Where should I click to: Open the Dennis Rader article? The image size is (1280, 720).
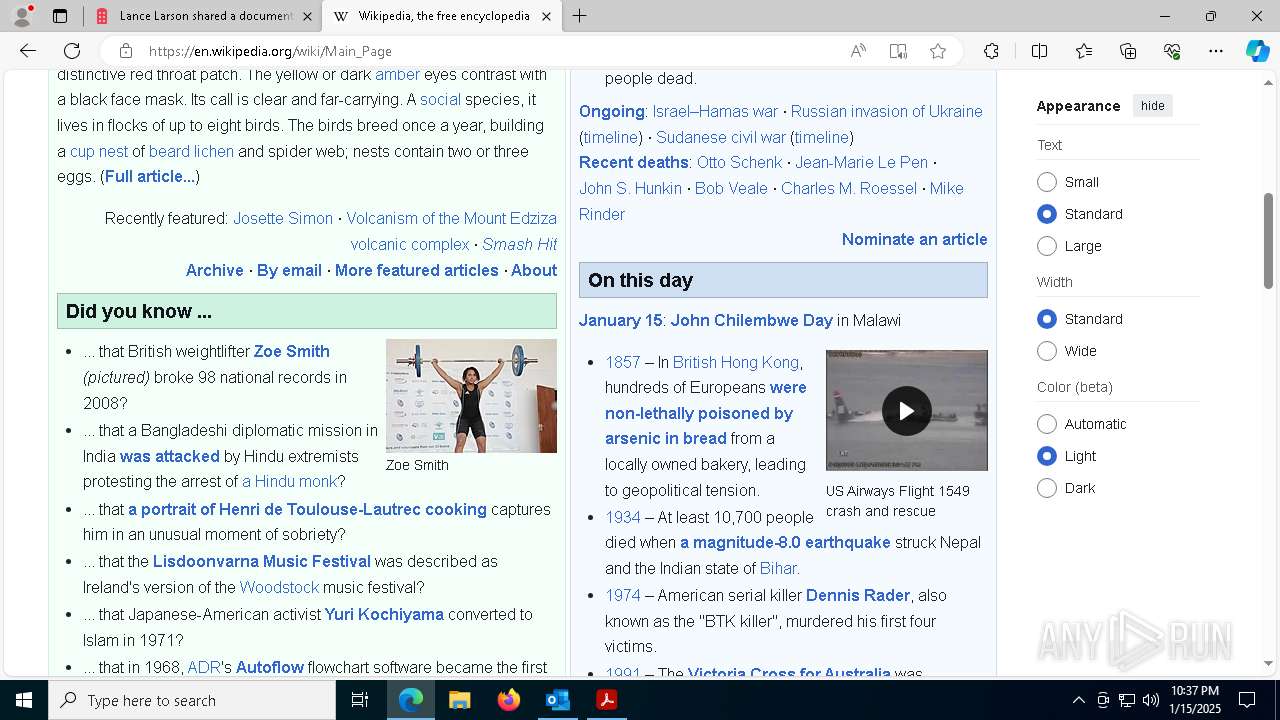[x=858, y=595]
